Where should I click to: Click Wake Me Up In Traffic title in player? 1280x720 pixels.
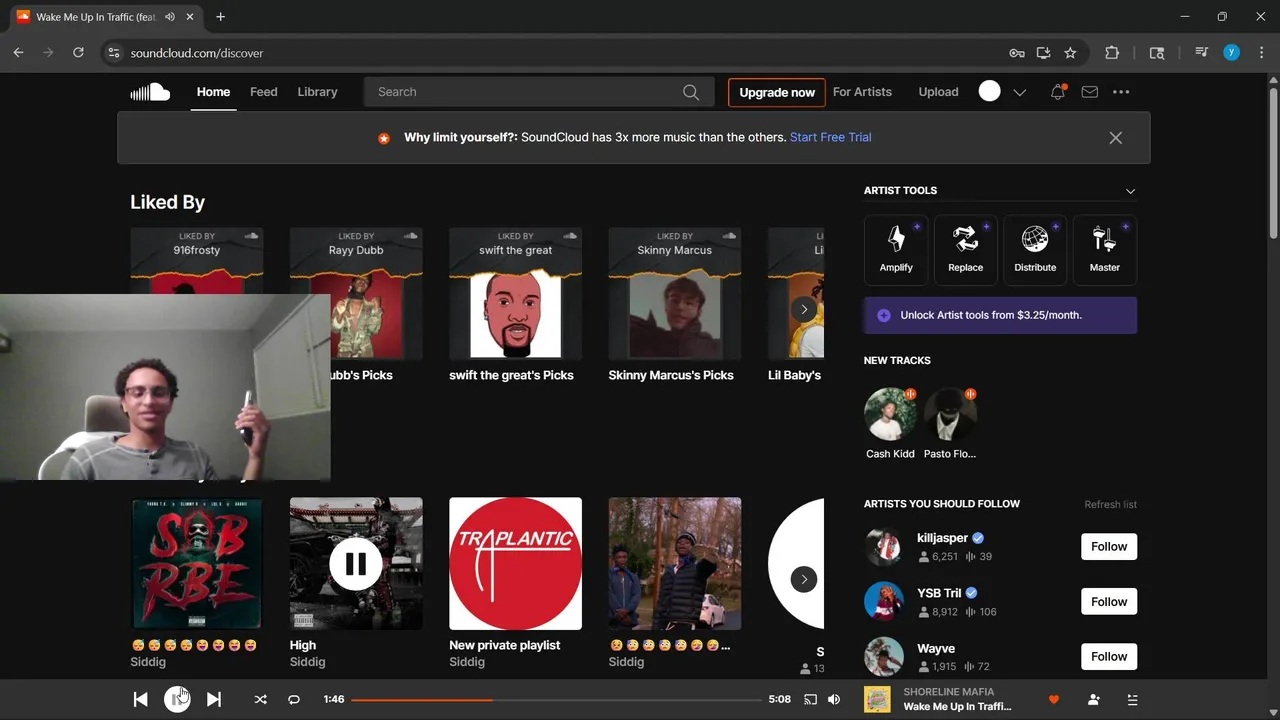957,707
